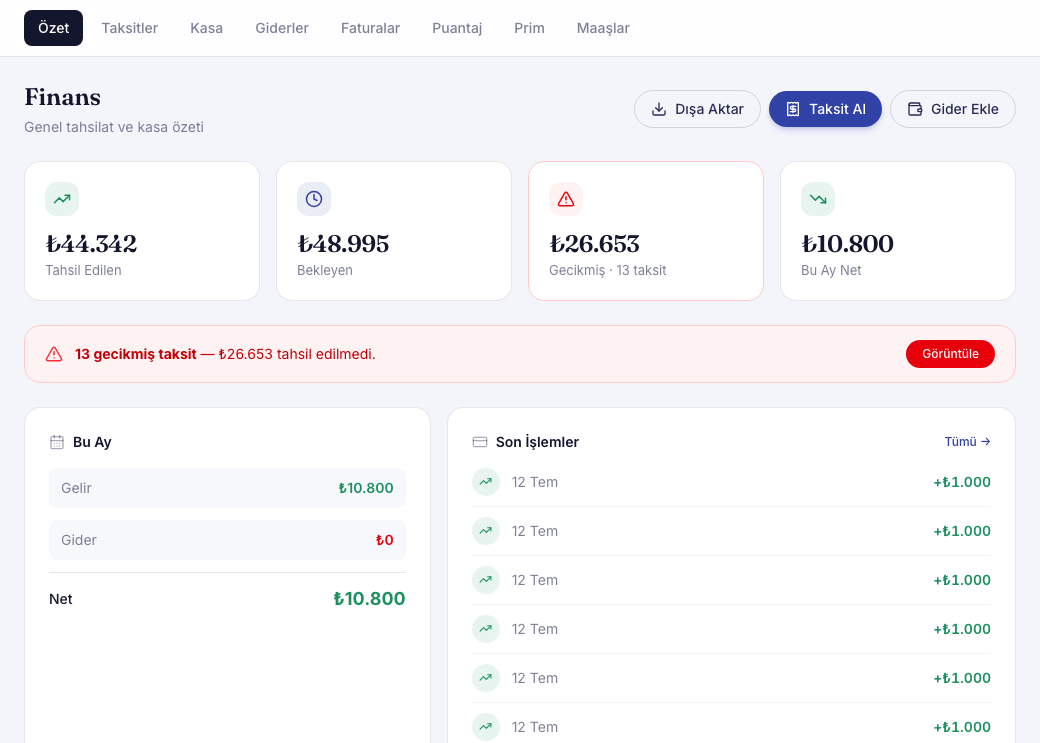1040x743 pixels.
Task: Click the "Bu Ay" panel title
Action: [92, 442]
